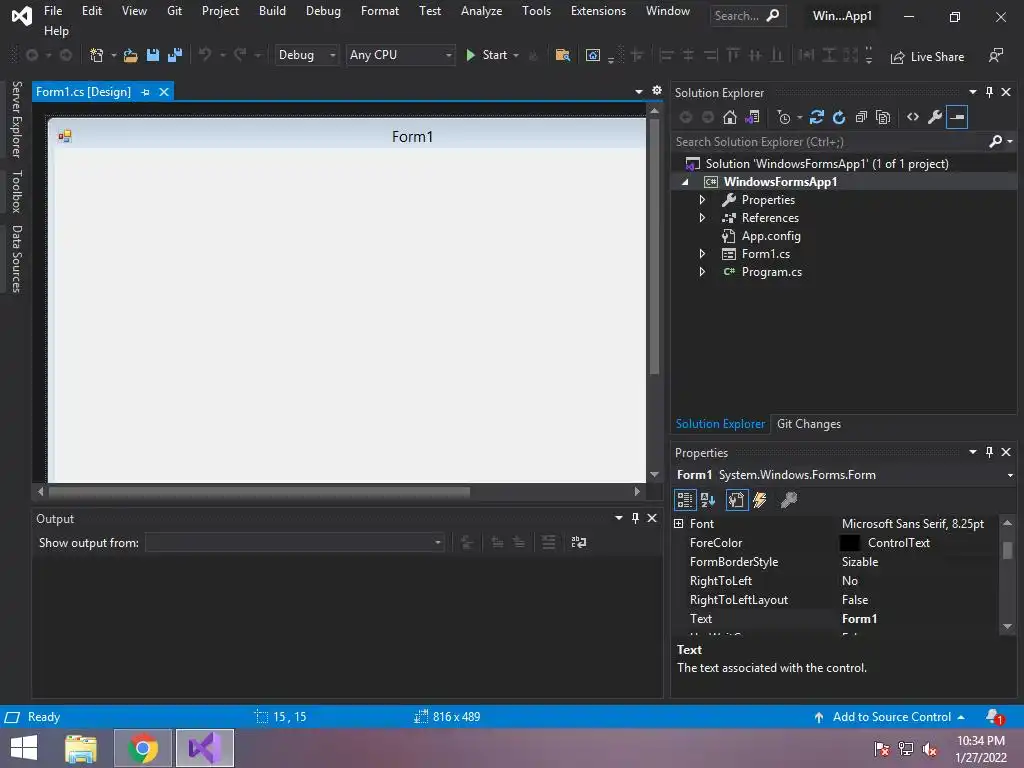Click the New Project toolbar icon

click(97, 56)
